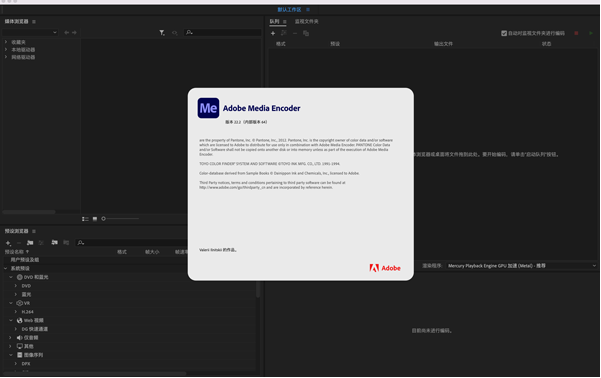The height and width of the screenshot is (378, 601).
Task: Open the 预设浏览器 panel menu icon
Action: tap(34, 232)
